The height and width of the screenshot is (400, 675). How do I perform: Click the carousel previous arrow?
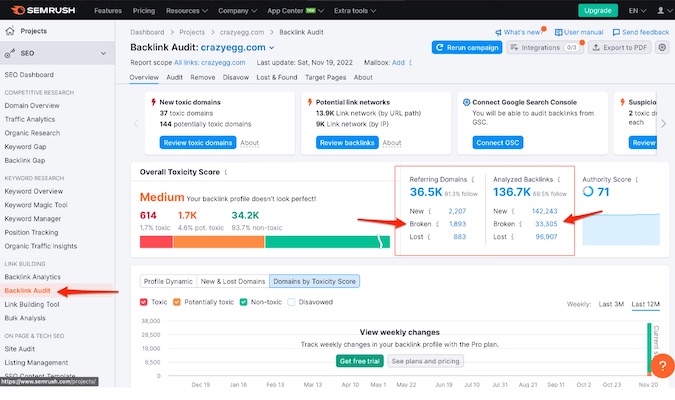point(136,124)
